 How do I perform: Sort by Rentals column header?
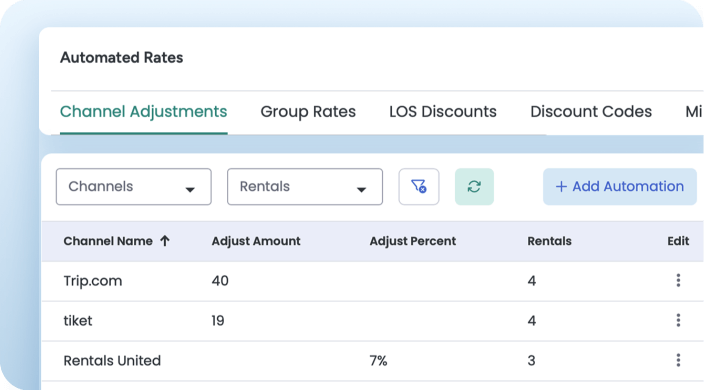(x=549, y=241)
